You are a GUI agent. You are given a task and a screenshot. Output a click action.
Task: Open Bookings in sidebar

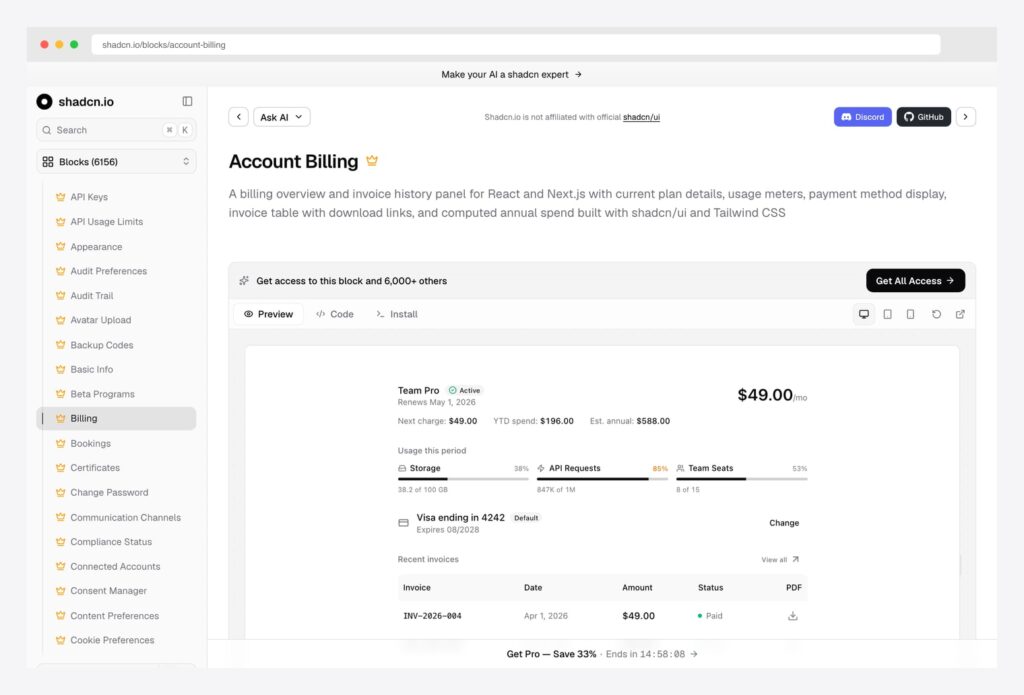tap(90, 444)
